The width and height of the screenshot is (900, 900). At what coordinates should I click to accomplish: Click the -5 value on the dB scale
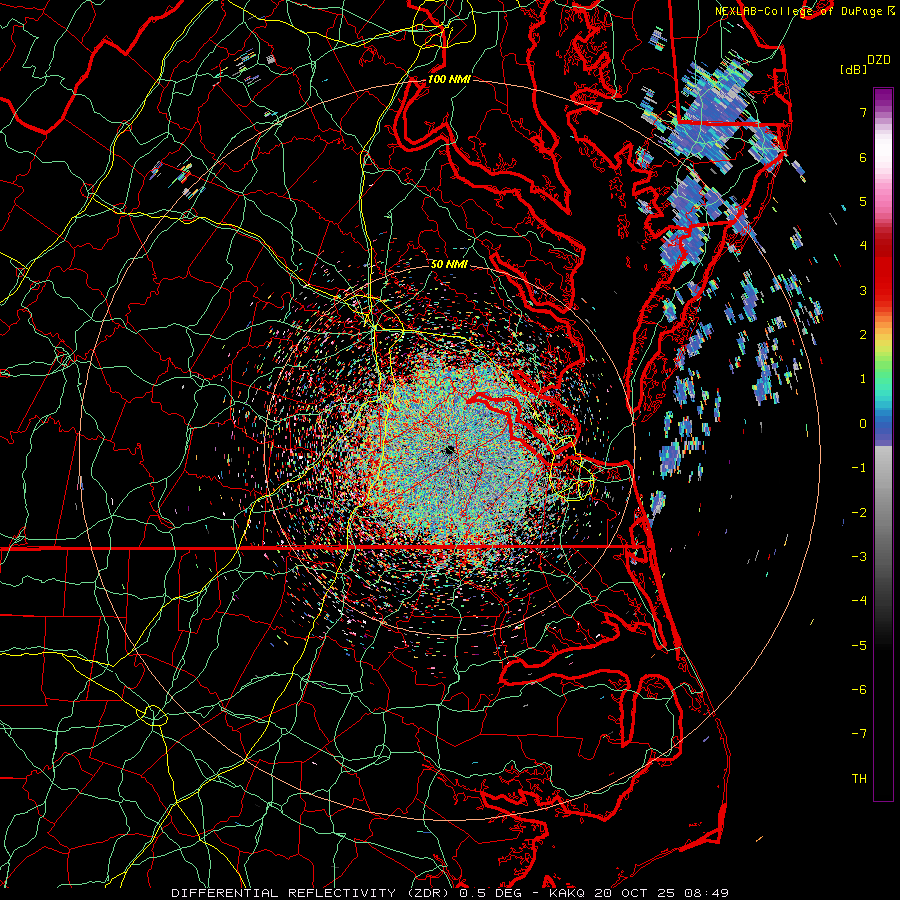[x=859, y=646]
